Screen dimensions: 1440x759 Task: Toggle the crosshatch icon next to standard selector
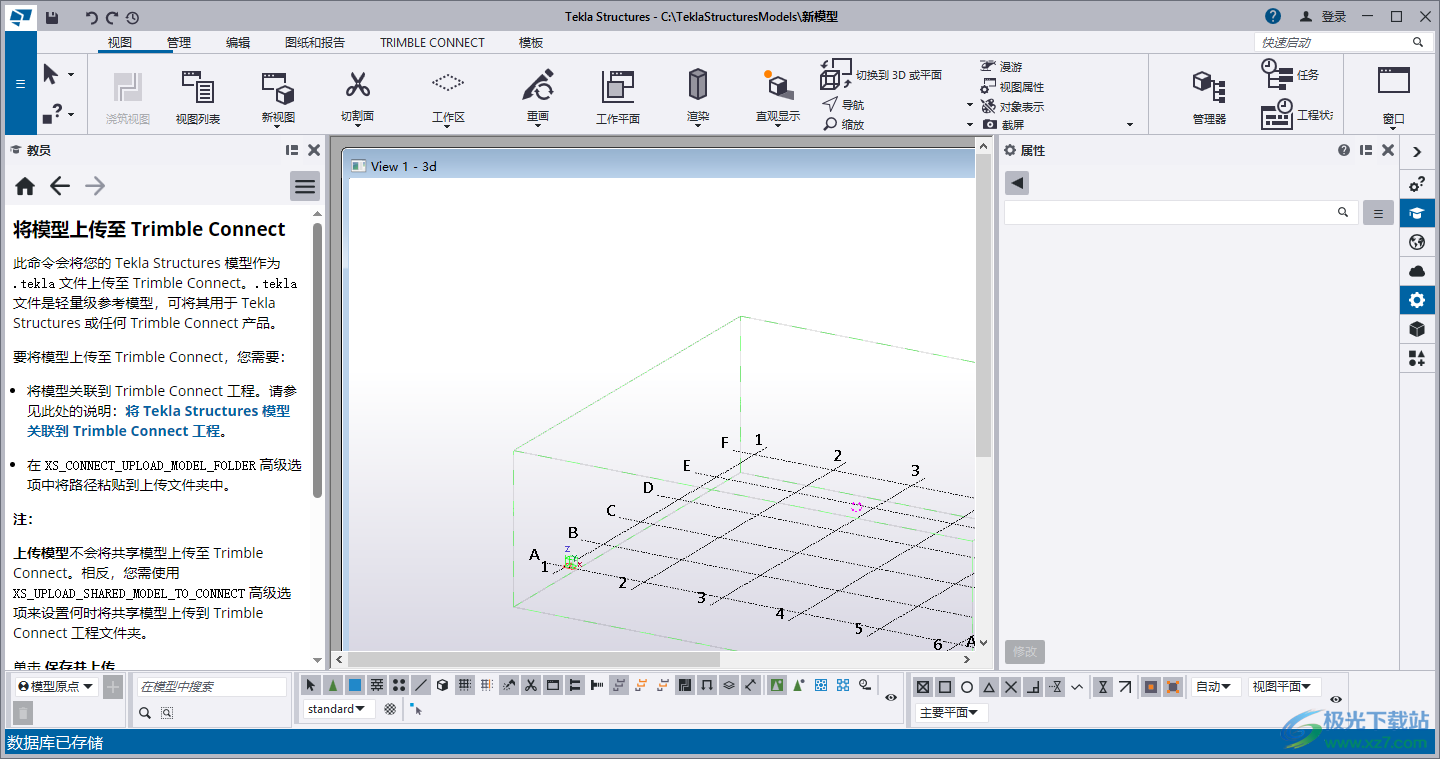[x=389, y=708]
